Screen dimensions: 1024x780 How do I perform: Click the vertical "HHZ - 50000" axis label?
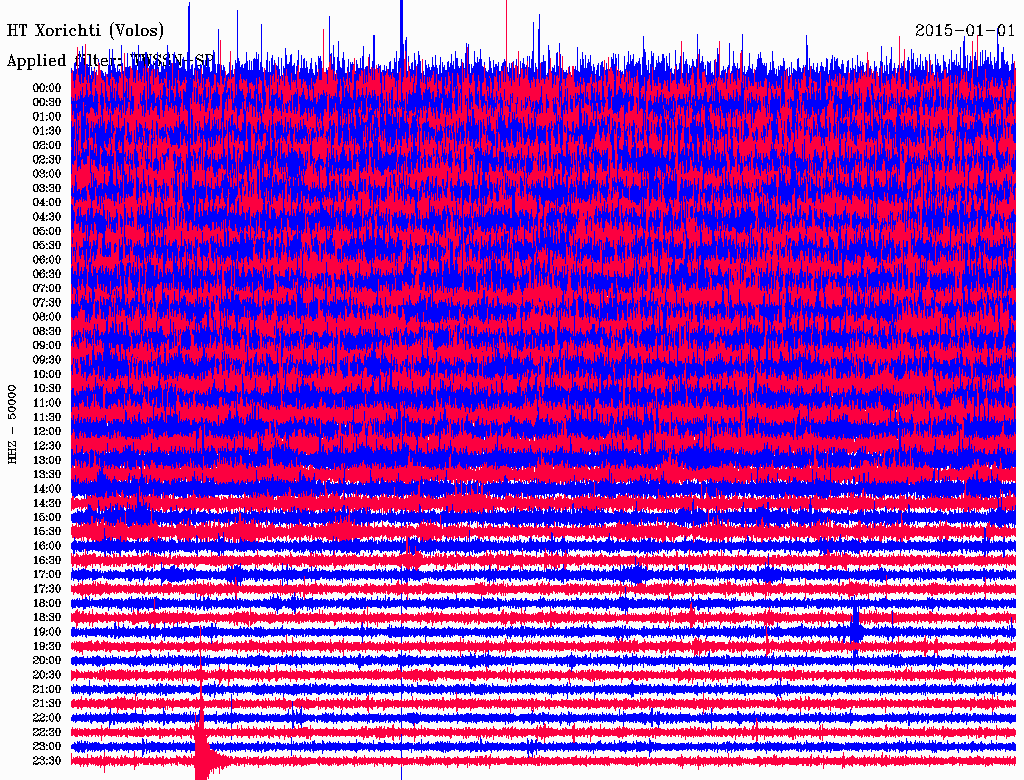pyautogui.click(x=12, y=424)
